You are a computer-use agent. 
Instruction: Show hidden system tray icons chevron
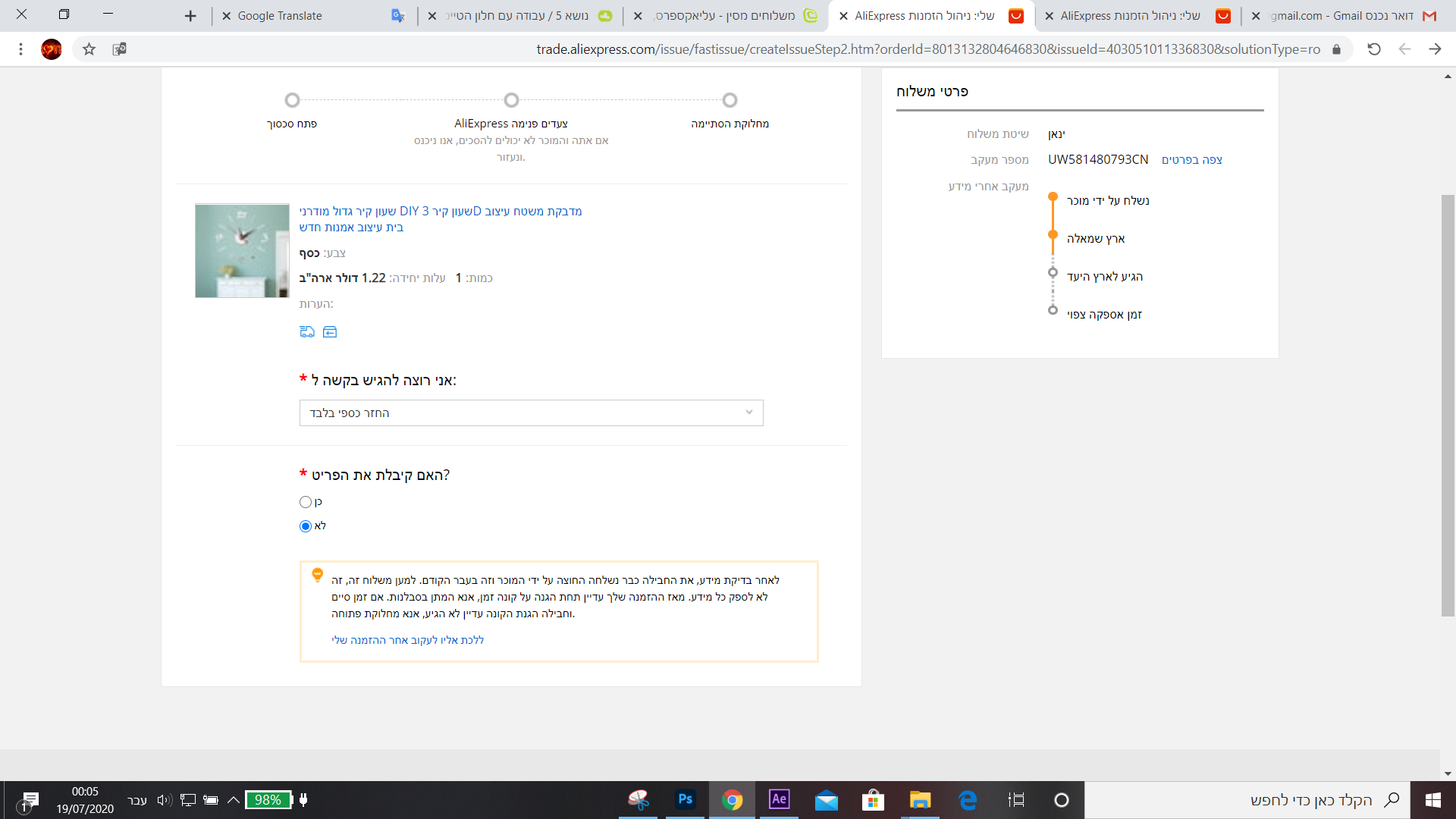coord(234,799)
